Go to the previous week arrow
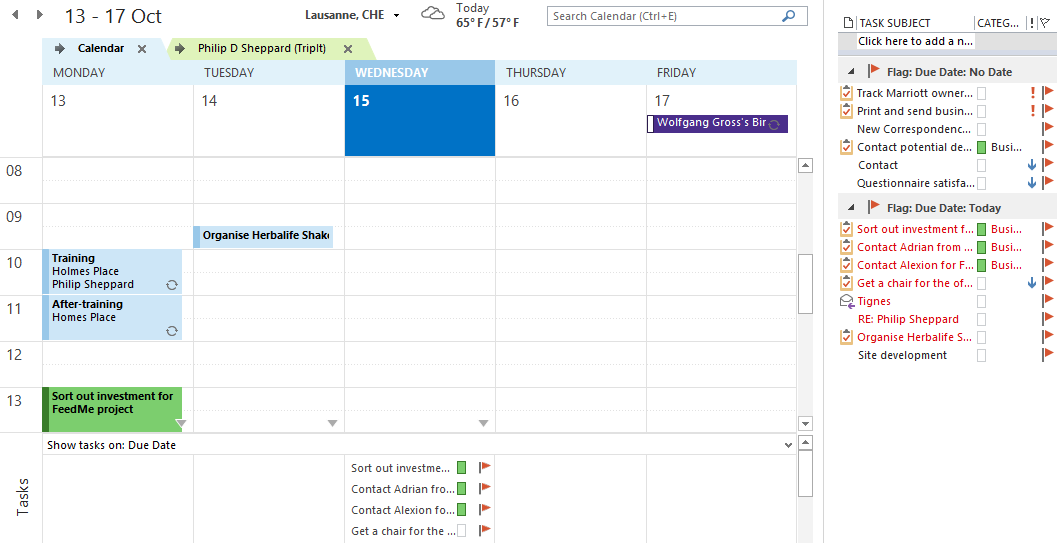 pos(15,15)
